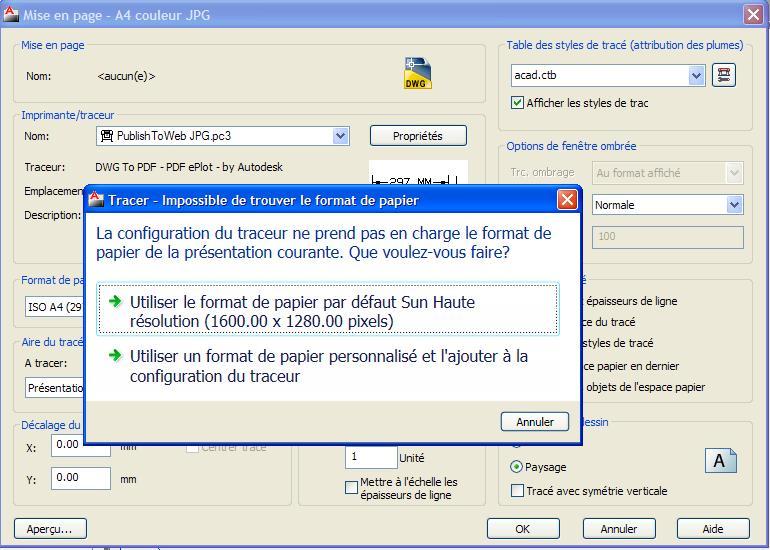The width and height of the screenshot is (770, 550).
Task: Select the Paysage radio button
Action: pos(517,467)
